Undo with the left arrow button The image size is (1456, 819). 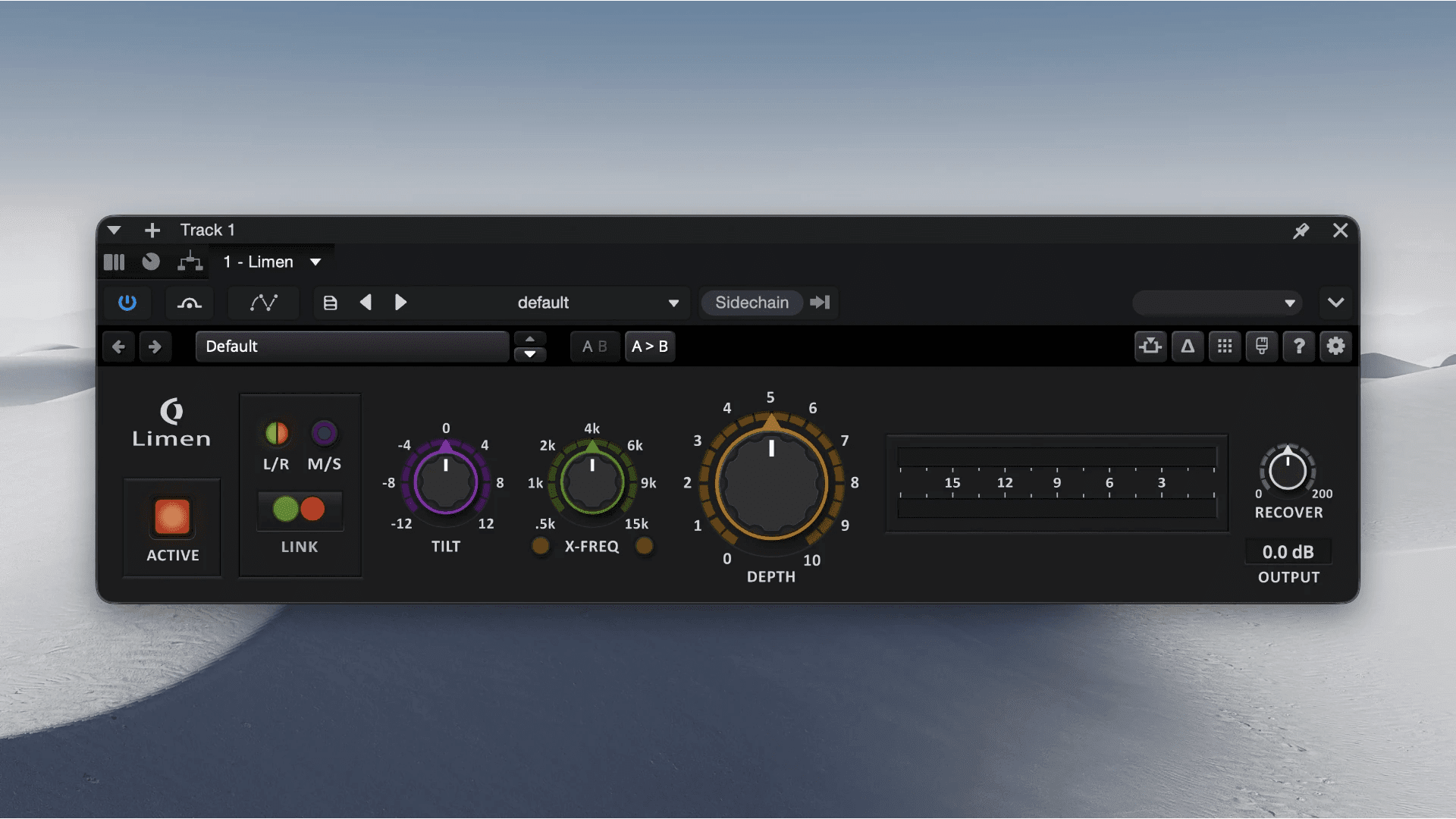(x=118, y=347)
